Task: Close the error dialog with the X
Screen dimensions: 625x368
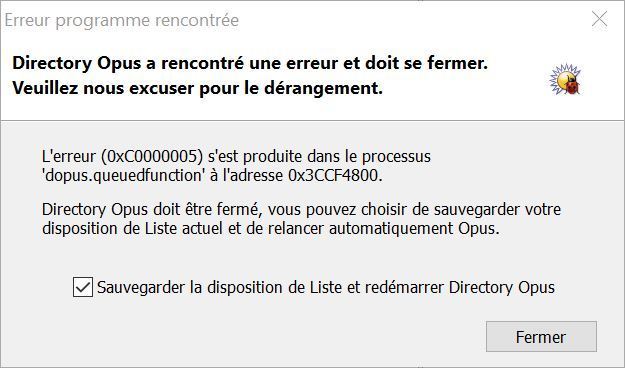Action: (x=599, y=19)
